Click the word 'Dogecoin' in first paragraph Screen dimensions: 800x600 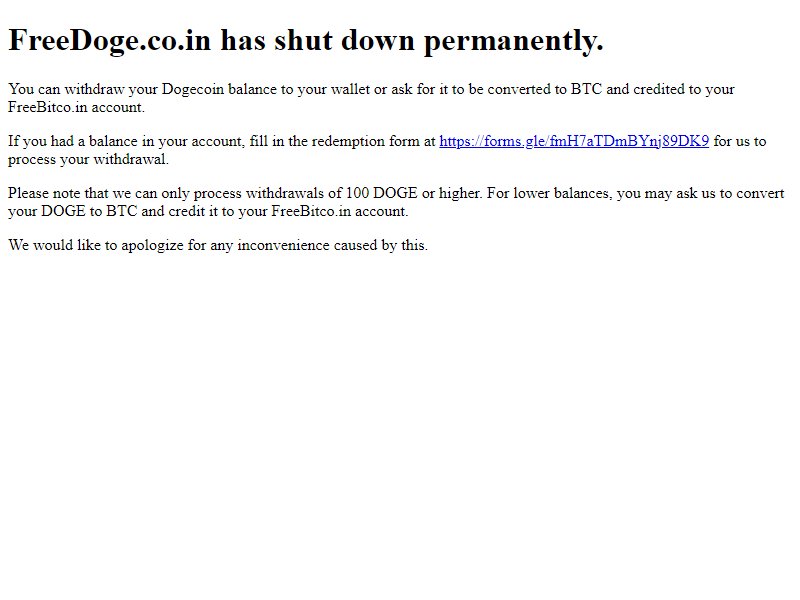(x=193, y=89)
